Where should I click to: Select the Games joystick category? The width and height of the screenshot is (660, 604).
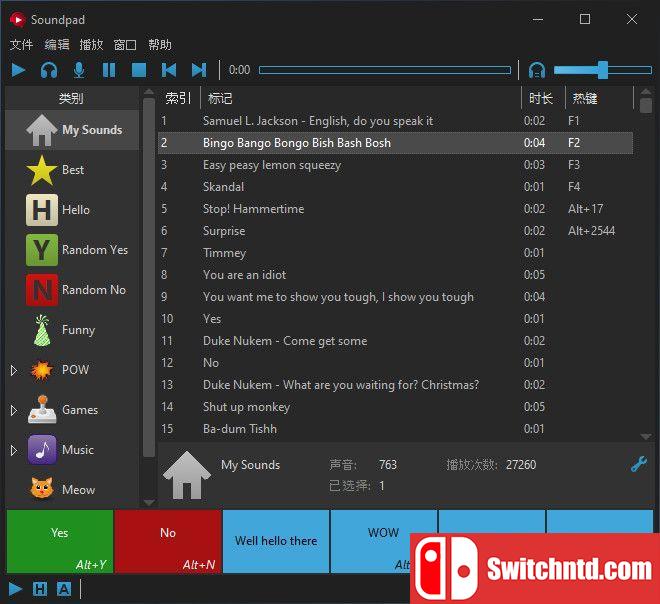(72, 410)
